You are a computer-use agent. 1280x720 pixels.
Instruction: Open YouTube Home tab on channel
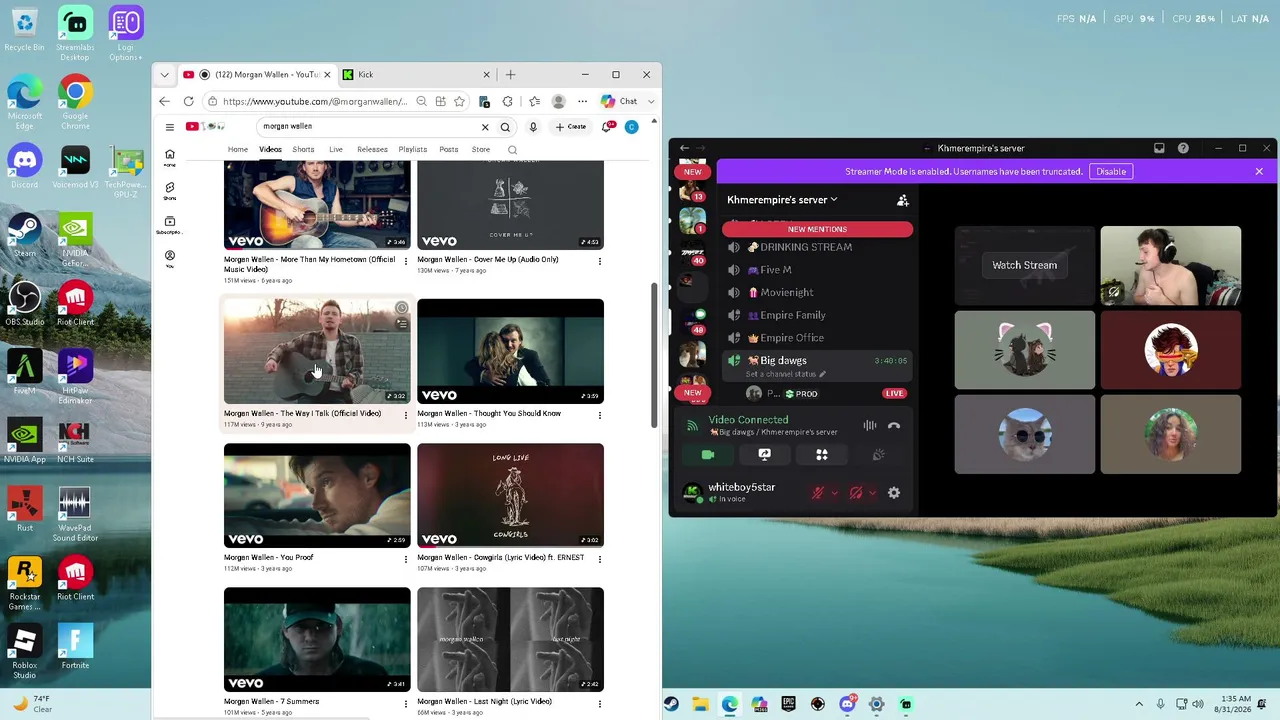click(x=237, y=150)
